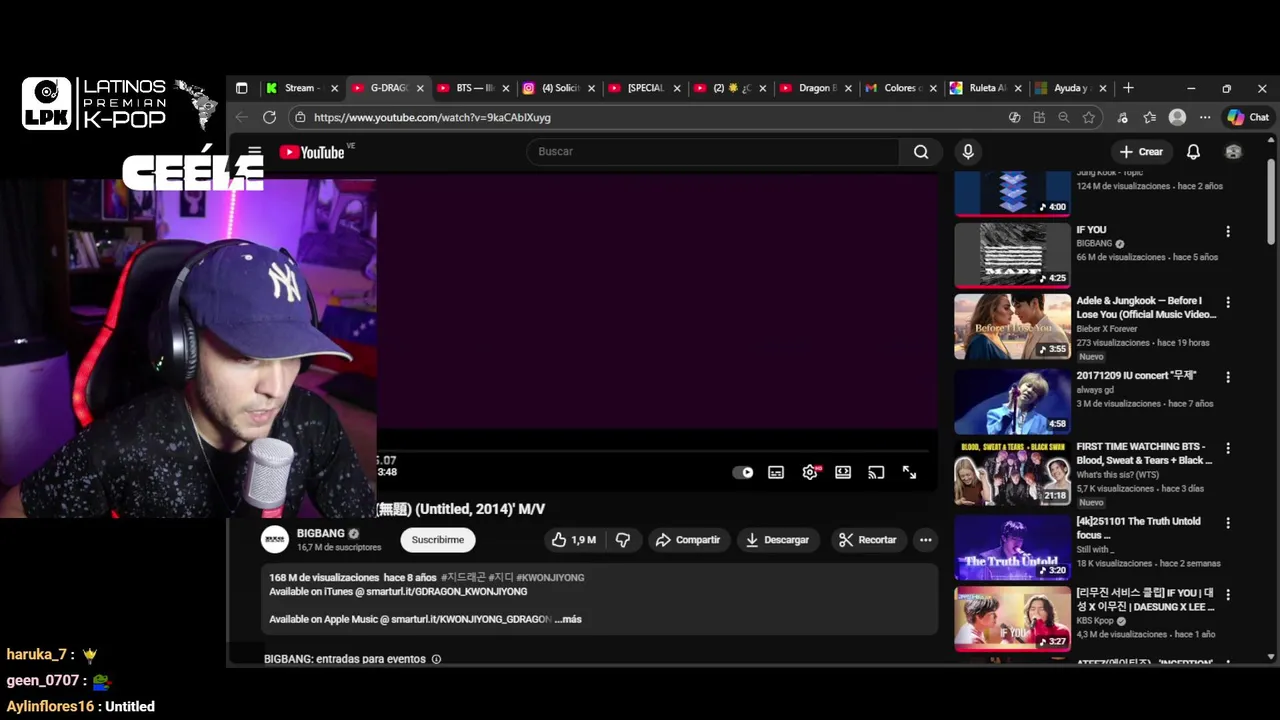This screenshot has width=1280, height=720.
Task: Open Adele & Jungkook video thumbnail
Action: (1012, 326)
